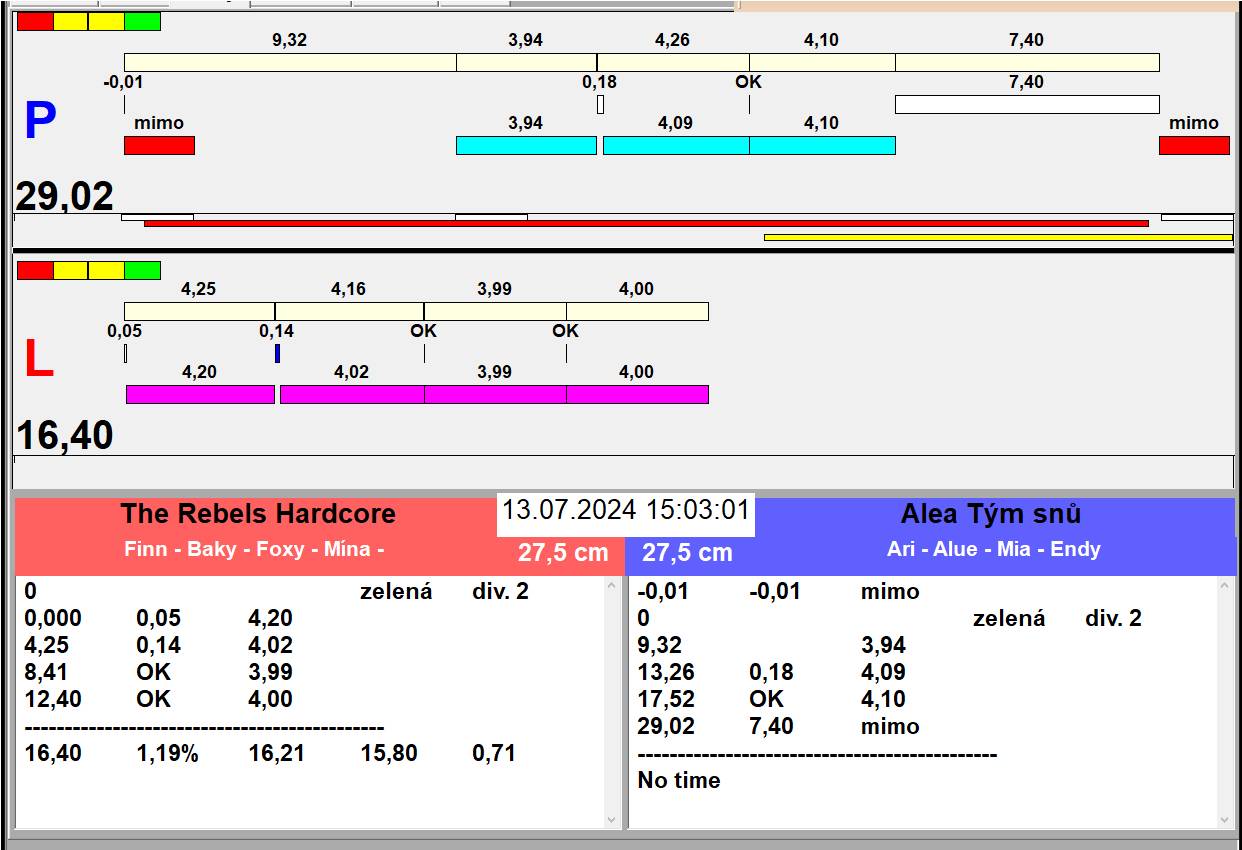Viewport: 1242px width, 850px height.
Task: Click the red start light in lane L
Action: tap(35, 270)
